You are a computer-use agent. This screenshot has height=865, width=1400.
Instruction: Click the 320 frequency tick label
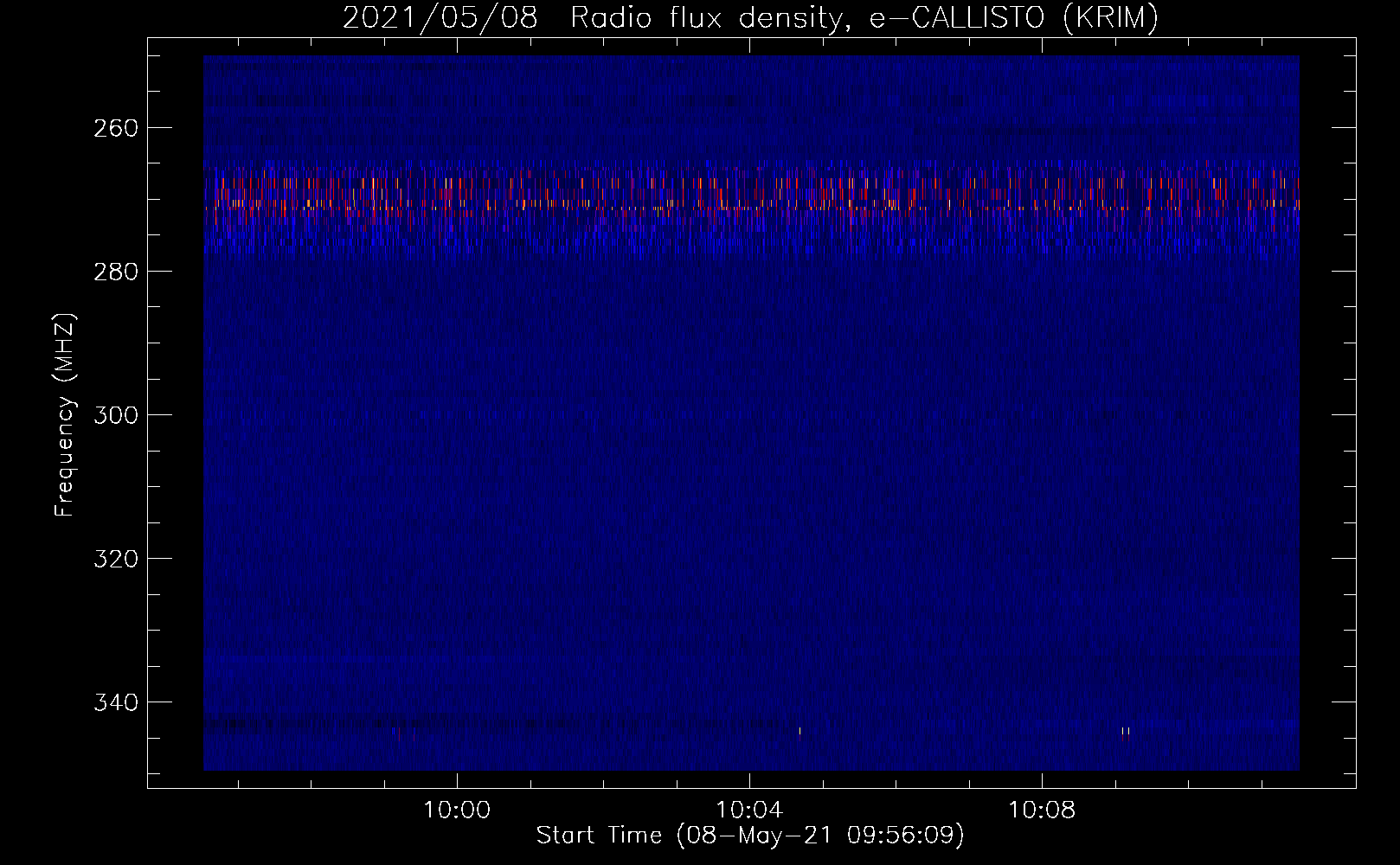[115, 559]
